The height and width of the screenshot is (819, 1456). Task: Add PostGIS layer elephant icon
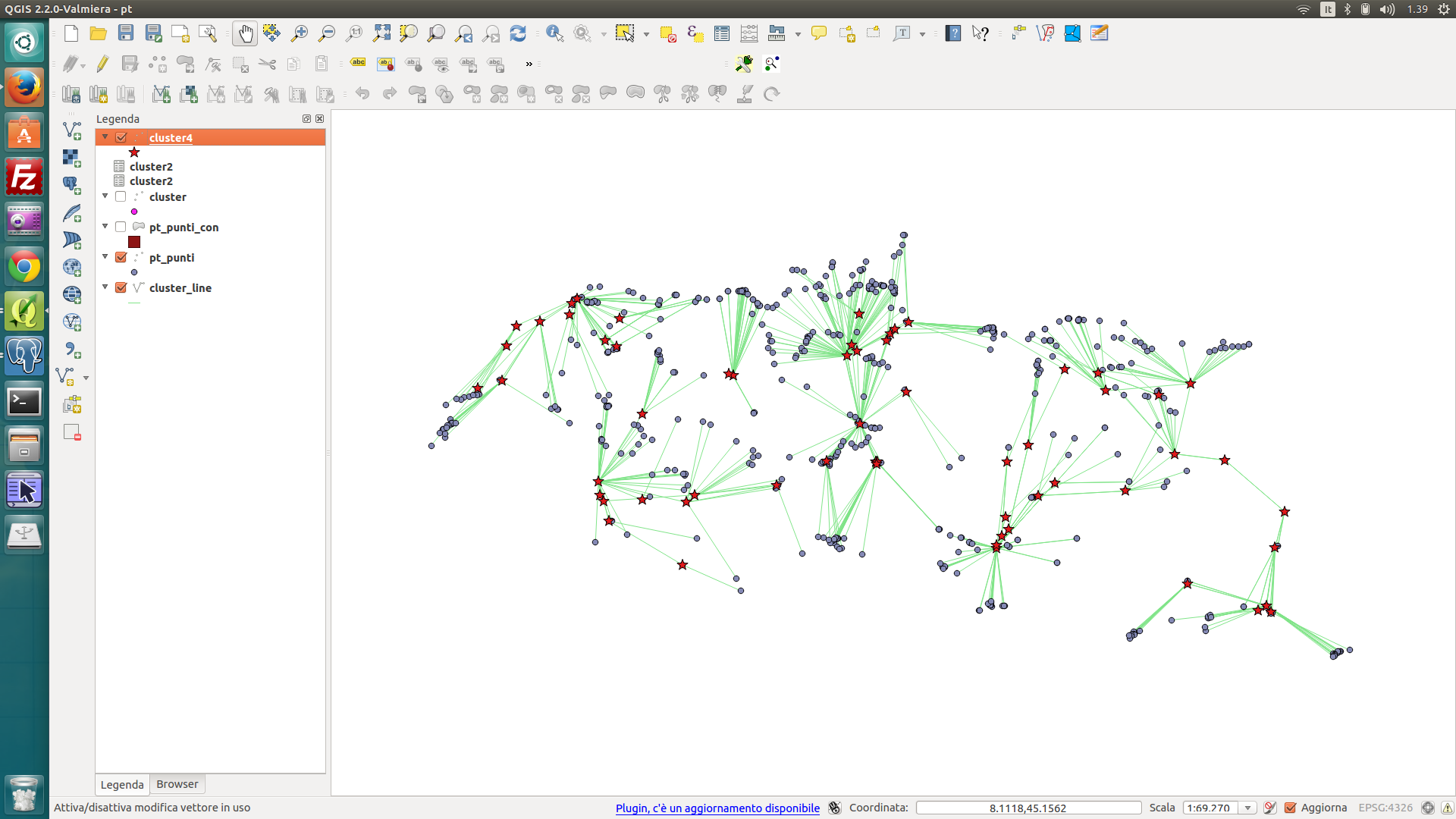pyautogui.click(x=72, y=185)
